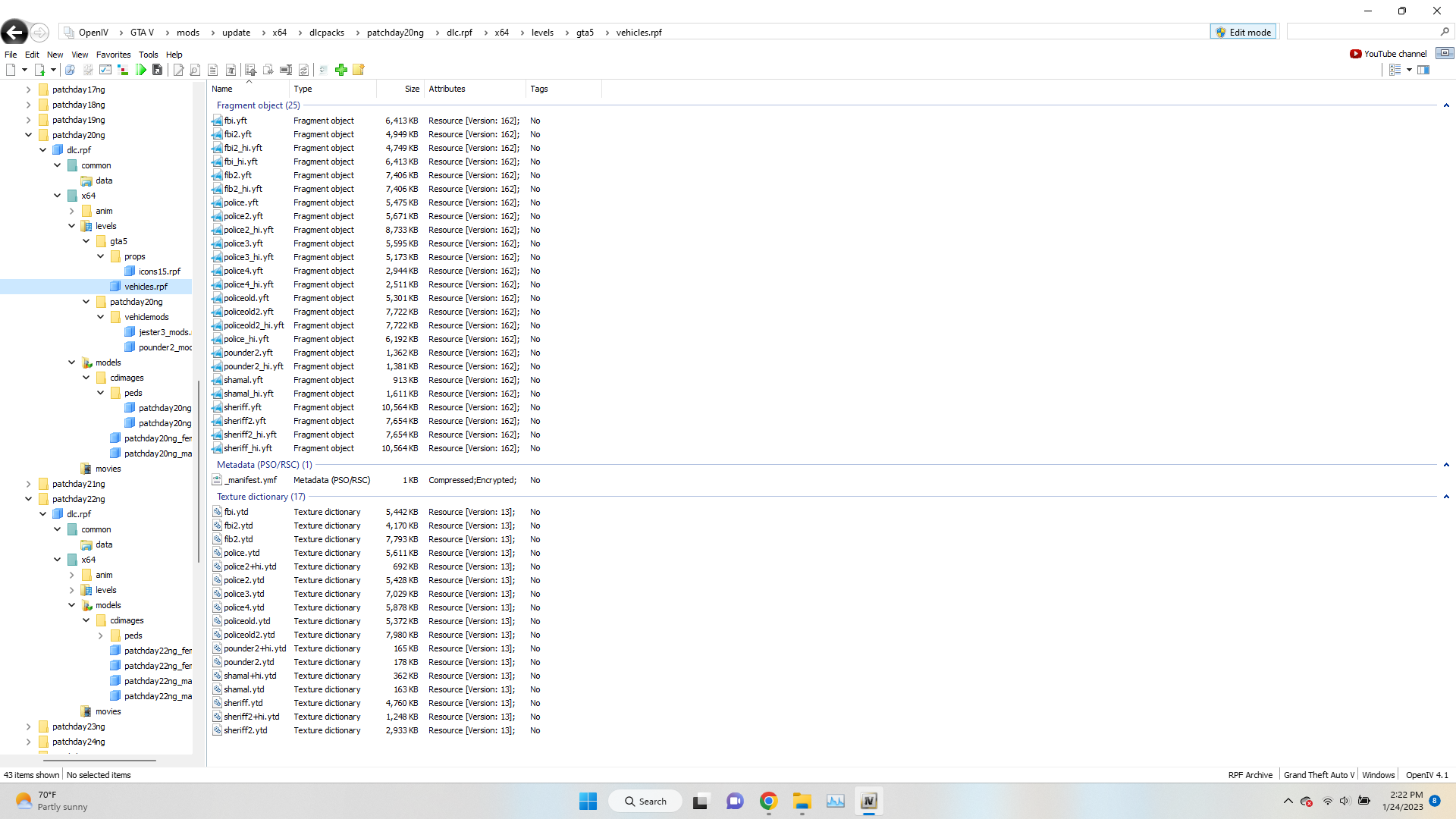Click the back navigation arrow
This screenshot has height=819, width=1456.
[x=14, y=32]
